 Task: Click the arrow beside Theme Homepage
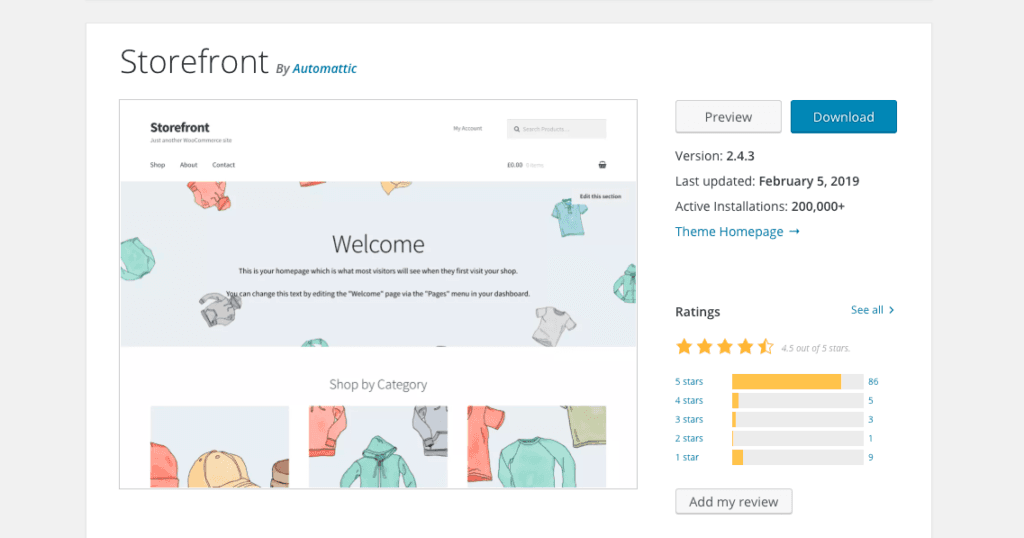[794, 232]
